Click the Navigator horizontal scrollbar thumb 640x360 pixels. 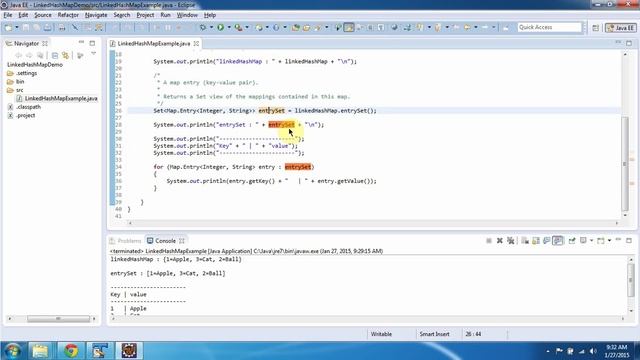coord(58,319)
